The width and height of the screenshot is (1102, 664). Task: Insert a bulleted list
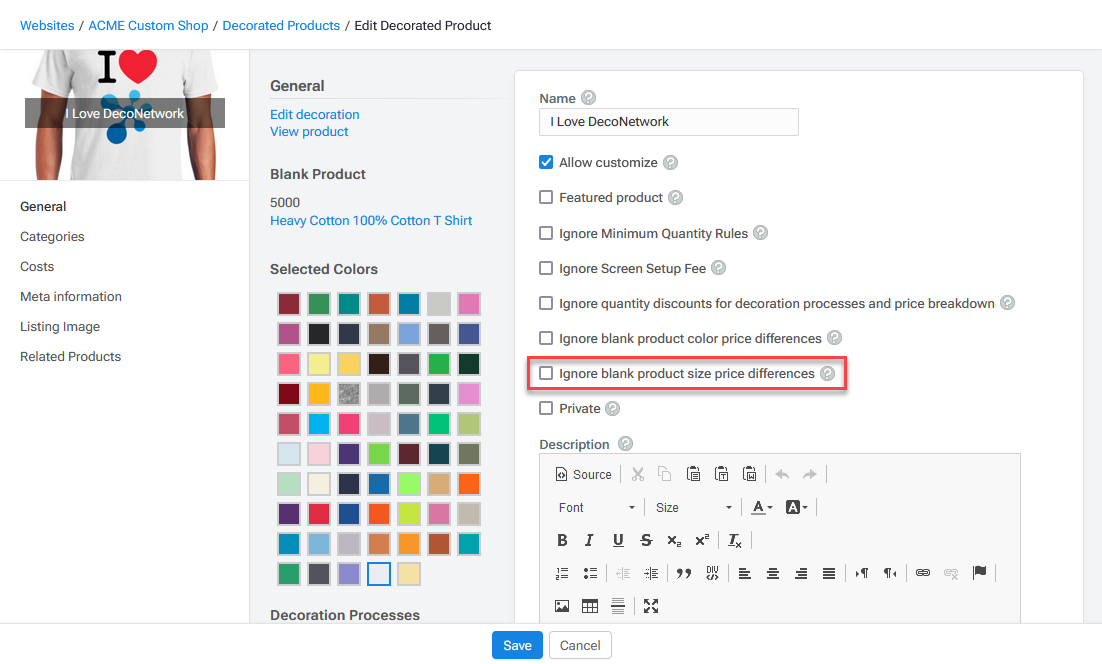pyautogui.click(x=590, y=573)
